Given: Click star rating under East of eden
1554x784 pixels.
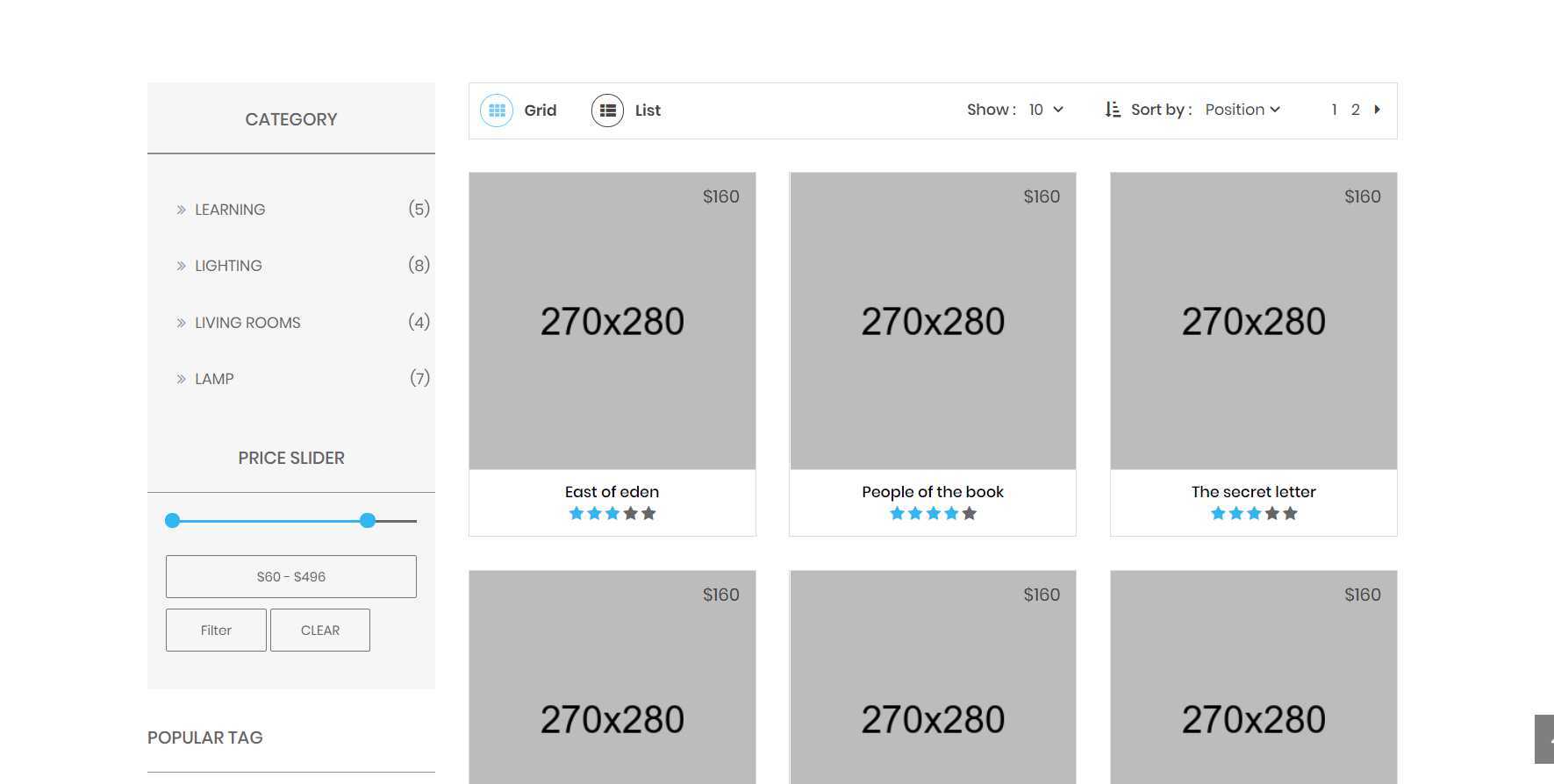Looking at the screenshot, I should click(612, 513).
